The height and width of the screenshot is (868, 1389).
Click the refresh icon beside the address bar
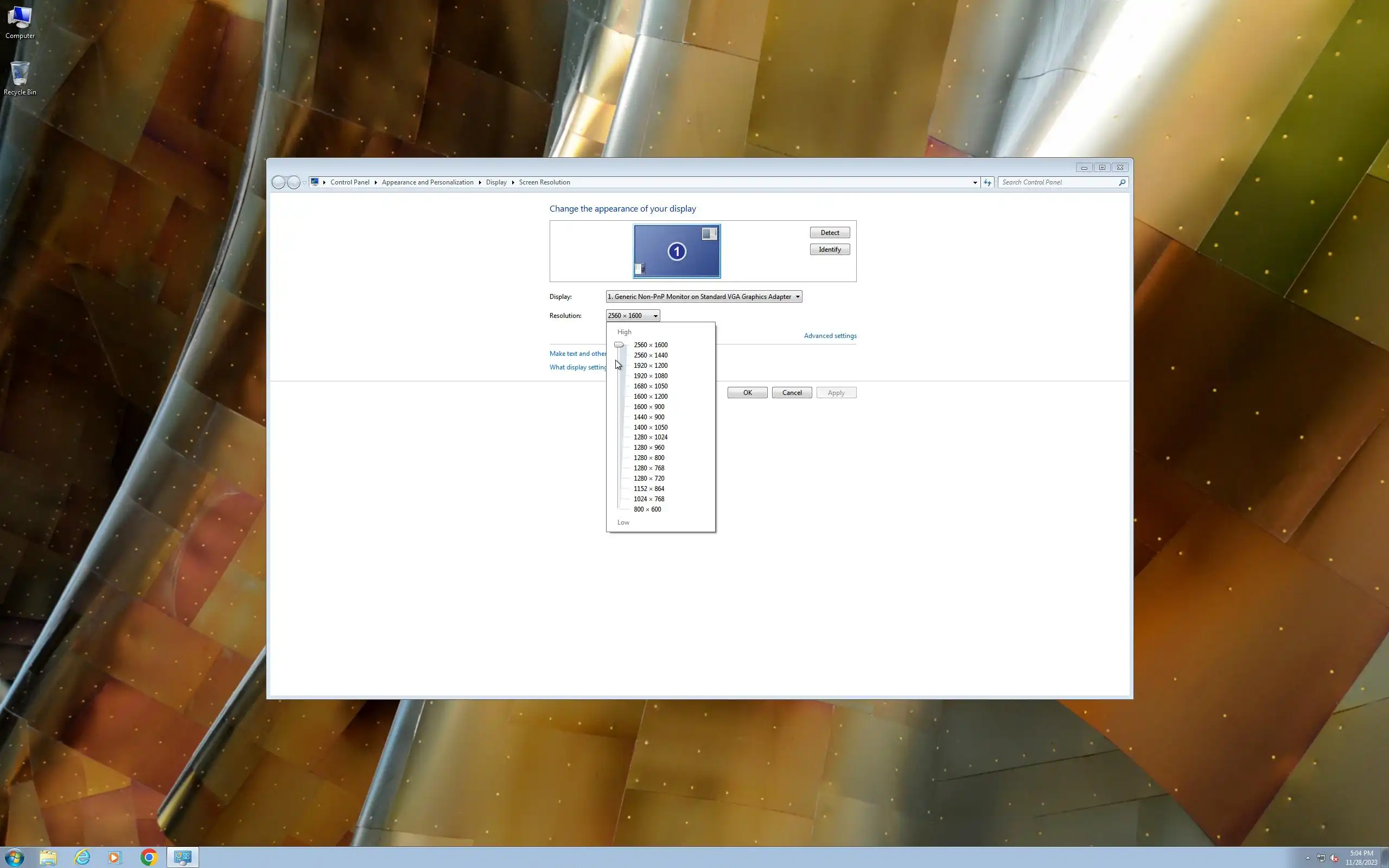987,182
